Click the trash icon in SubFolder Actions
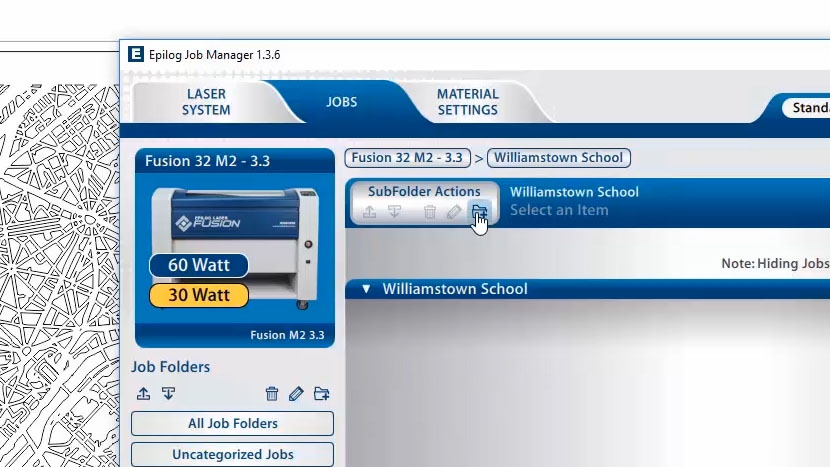 pos(430,212)
